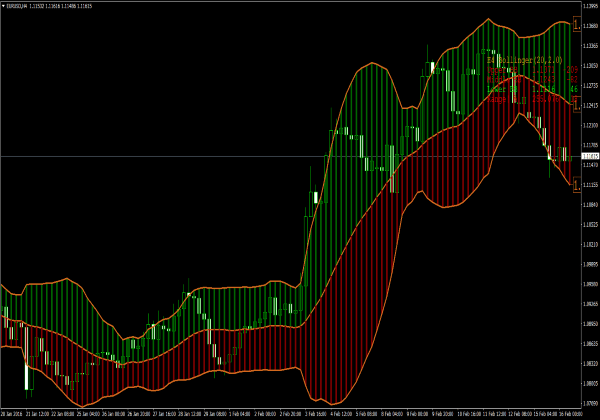Image resolution: width=600 pixels, height=420 pixels.
Task: Click the 3 Feb 16:00 time label
Action: (x=316, y=414)
